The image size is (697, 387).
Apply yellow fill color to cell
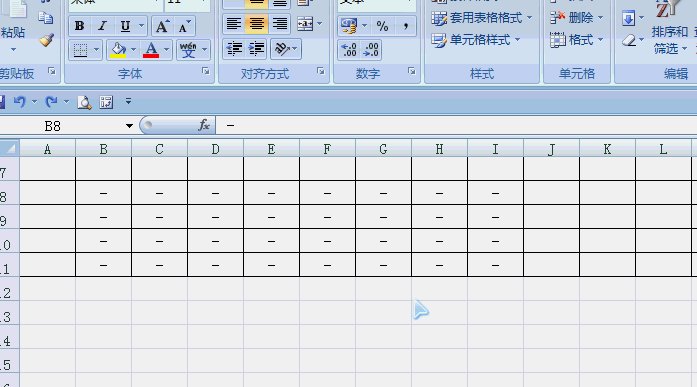click(x=118, y=50)
